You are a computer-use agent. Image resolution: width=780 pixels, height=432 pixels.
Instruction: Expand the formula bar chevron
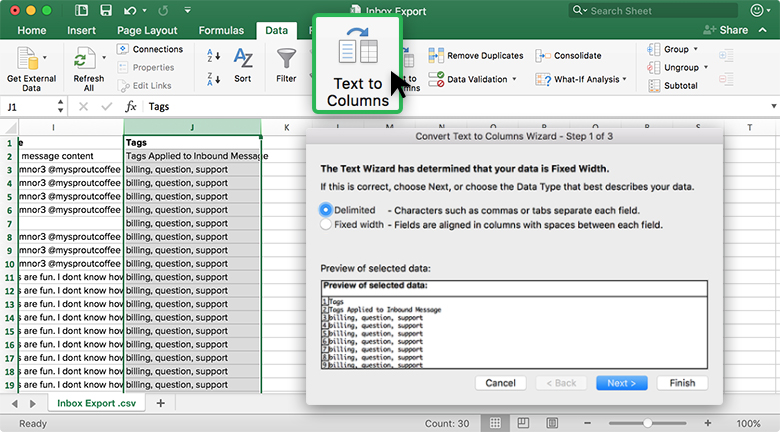(774, 106)
